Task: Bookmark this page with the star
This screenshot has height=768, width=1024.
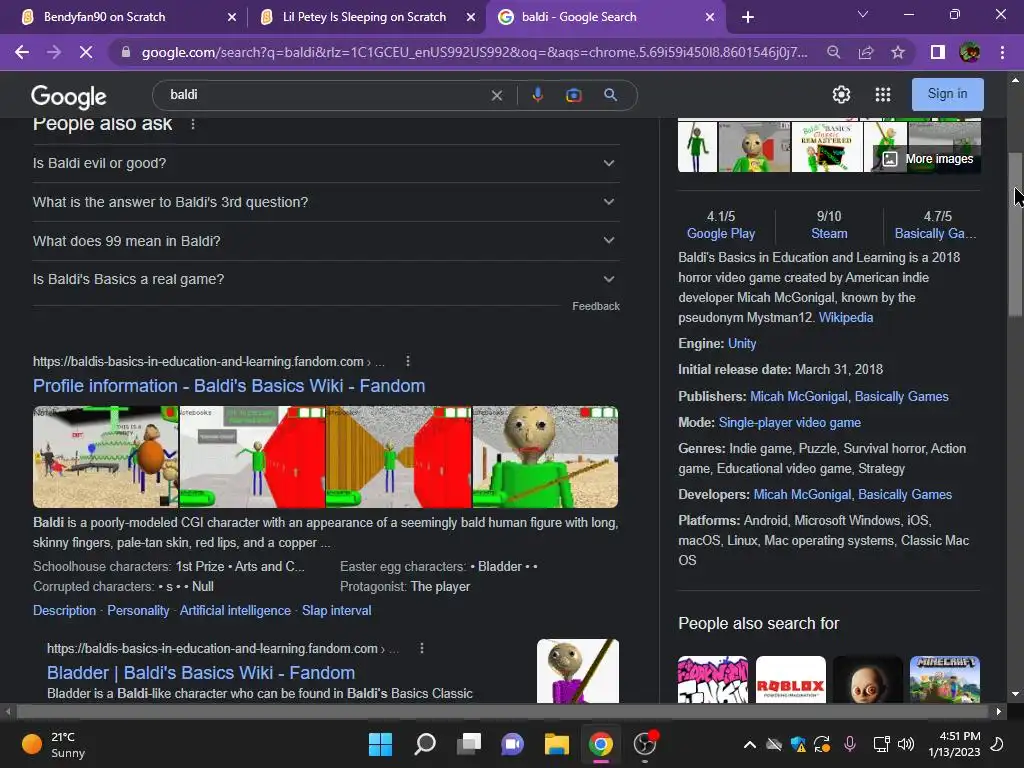Action: click(x=898, y=52)
